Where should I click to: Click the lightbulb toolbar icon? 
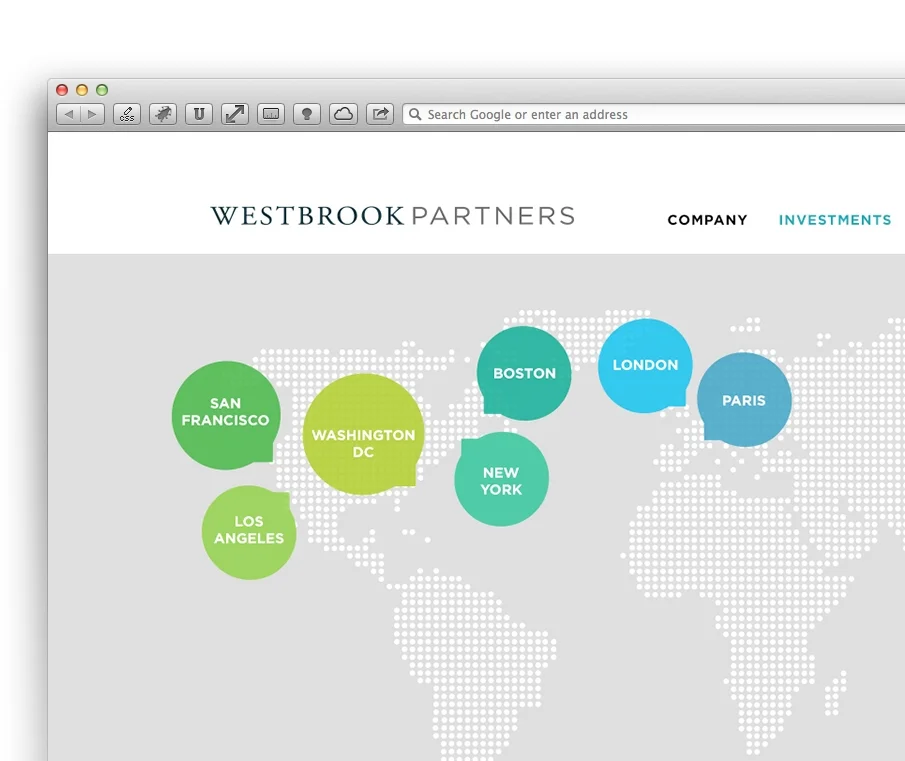pos(307,114)
